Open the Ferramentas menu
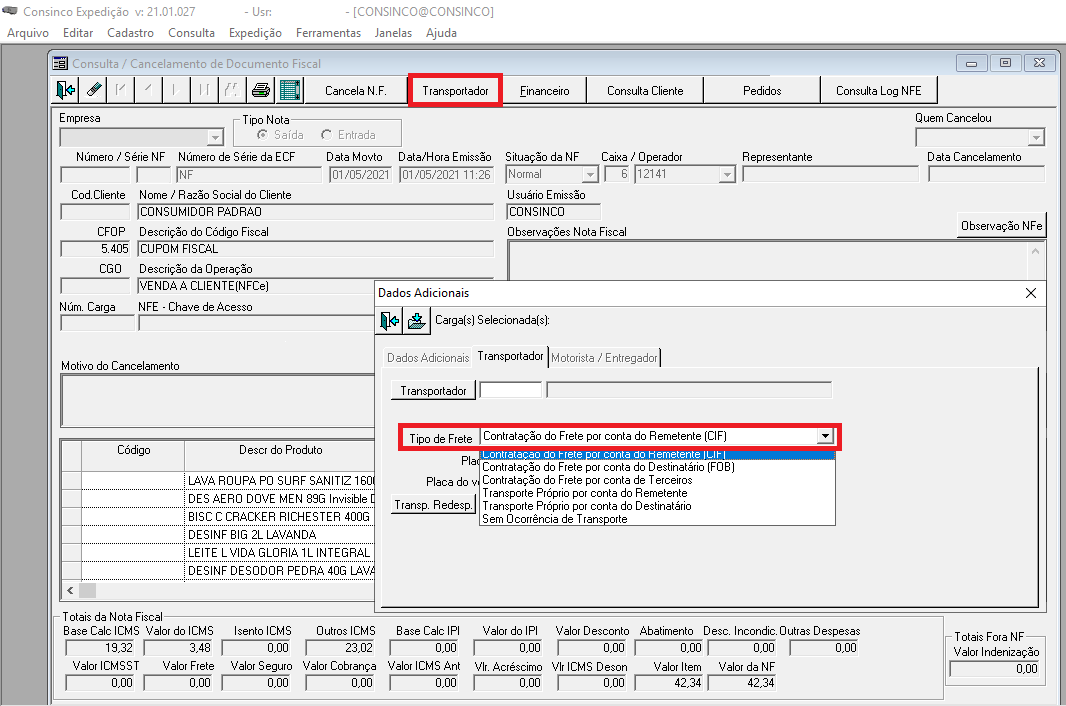Screen dimensions: 1066x706 [x=328, y=33]
